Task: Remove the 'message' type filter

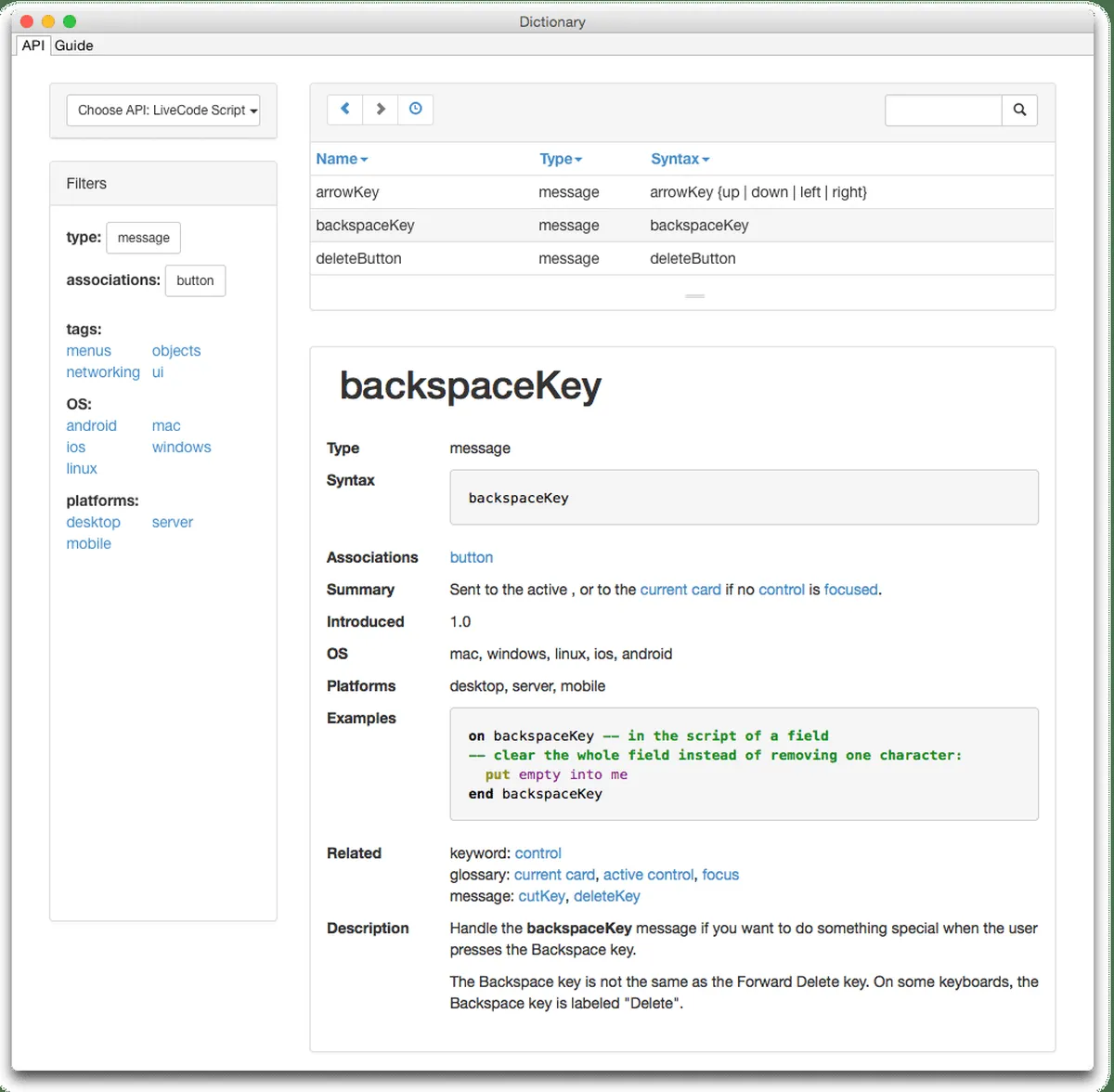Action: pyautogui.click(x=144, y=238)
